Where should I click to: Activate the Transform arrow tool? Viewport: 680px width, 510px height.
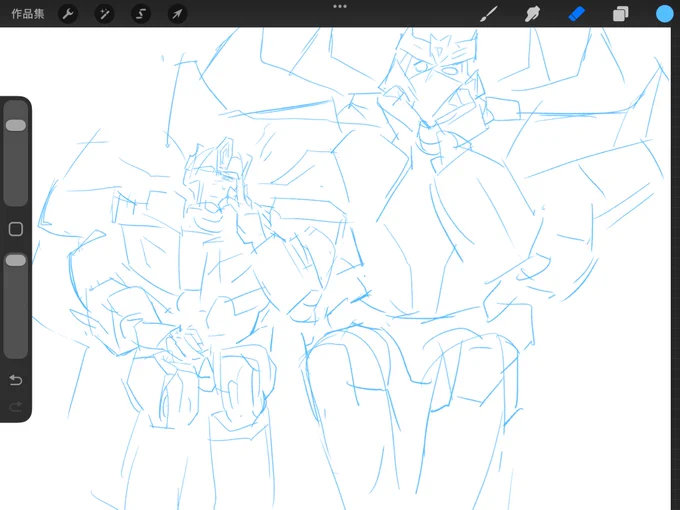(x=177, y=14)
